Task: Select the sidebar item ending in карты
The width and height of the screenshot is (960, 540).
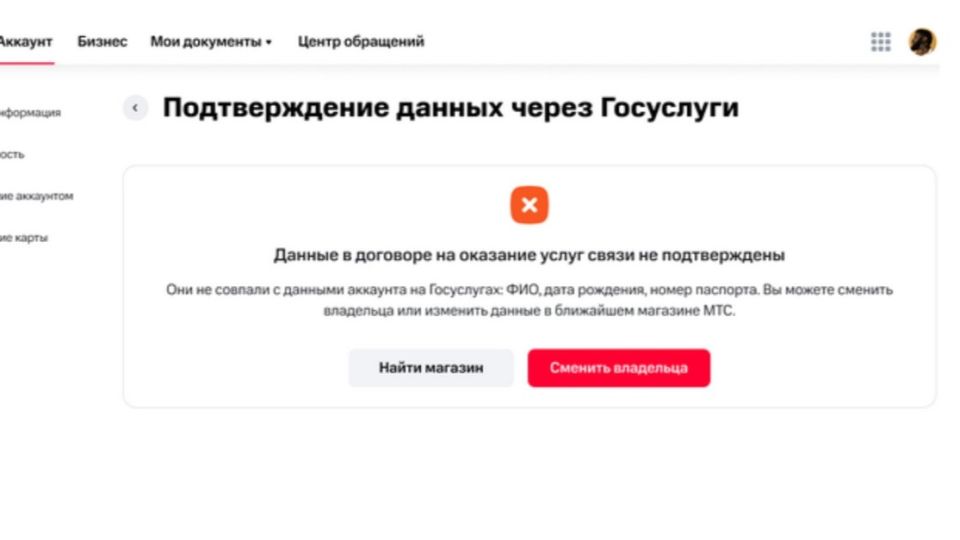Action: [x=23, y=238]
